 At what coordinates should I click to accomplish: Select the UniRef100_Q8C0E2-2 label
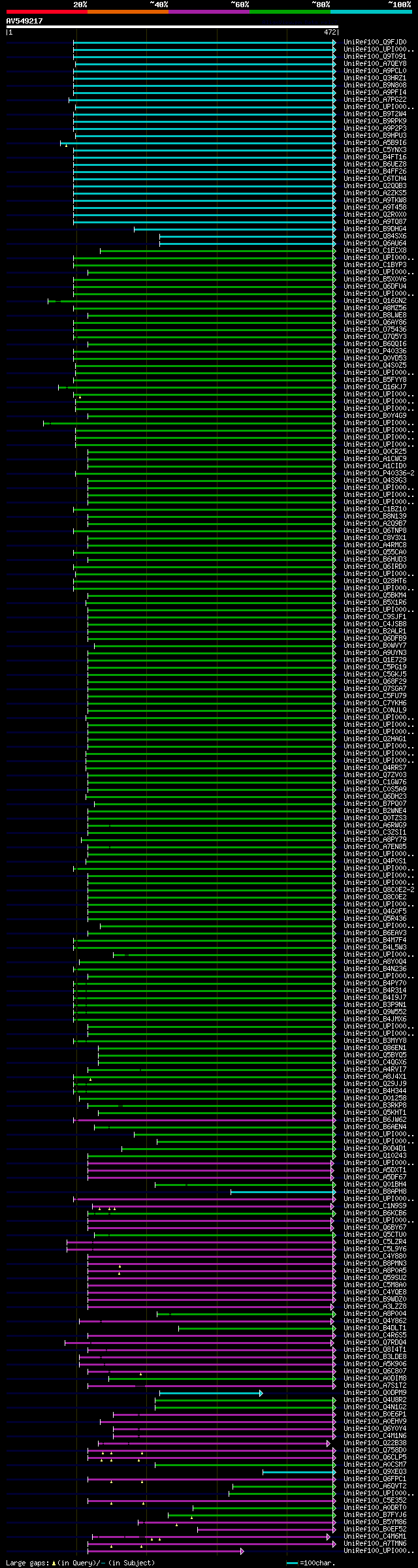click(x=379, y=890)
